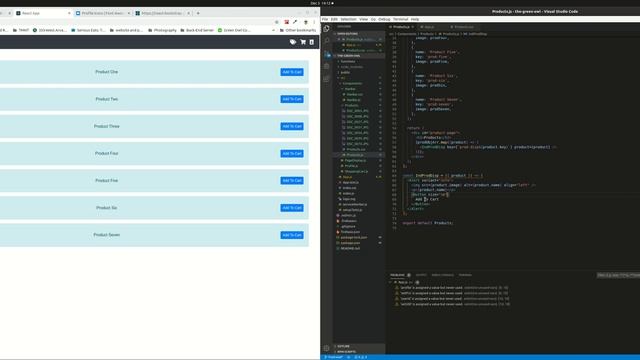Click the Problems filter input field
This screenshot has height=360, width=640.
coord(618,275)
